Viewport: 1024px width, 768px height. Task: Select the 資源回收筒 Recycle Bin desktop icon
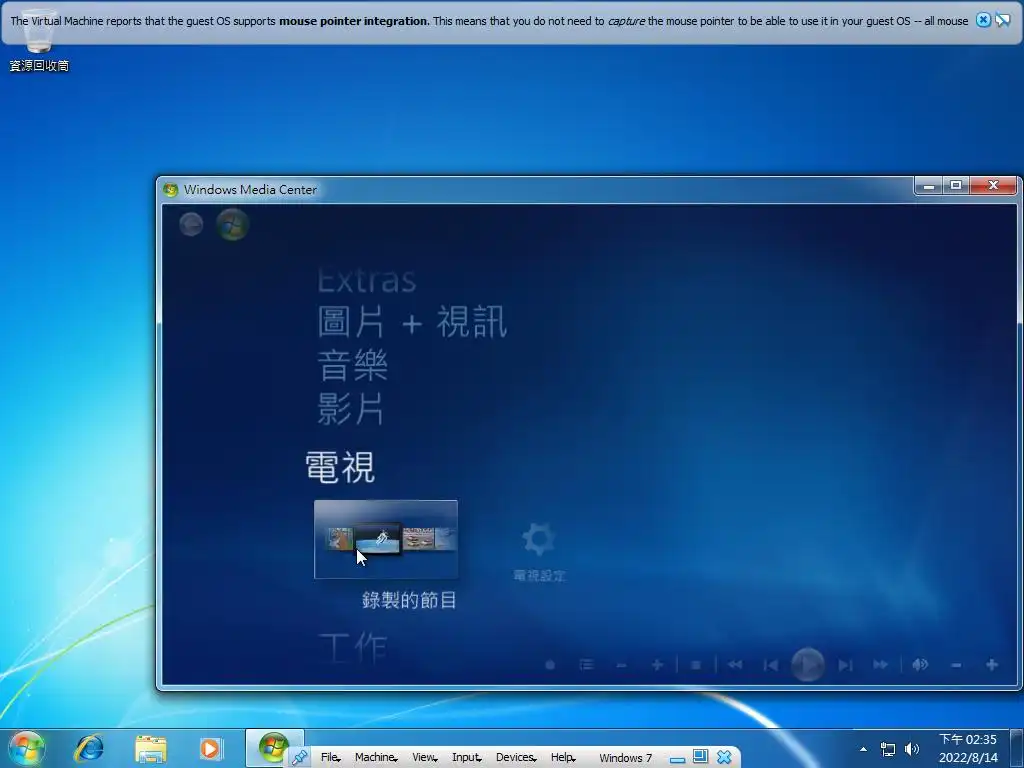pyautogui.click(x=39, y=40)
